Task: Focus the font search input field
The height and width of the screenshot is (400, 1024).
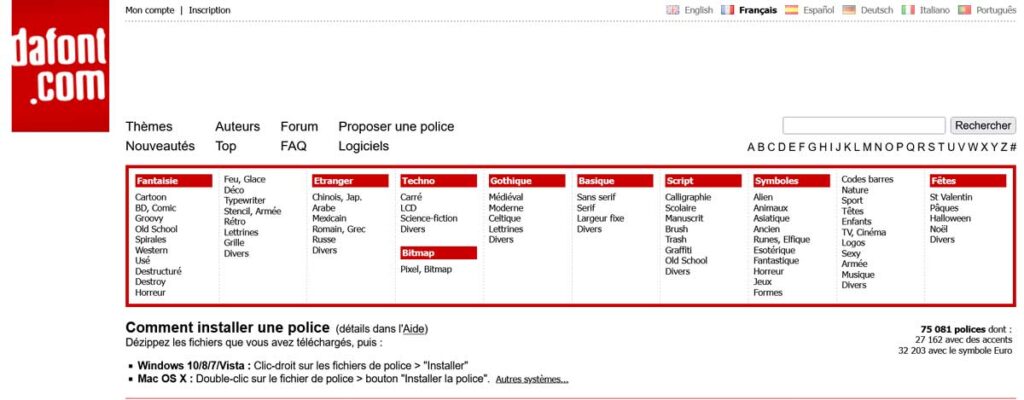Action: (x=863, y=125)
